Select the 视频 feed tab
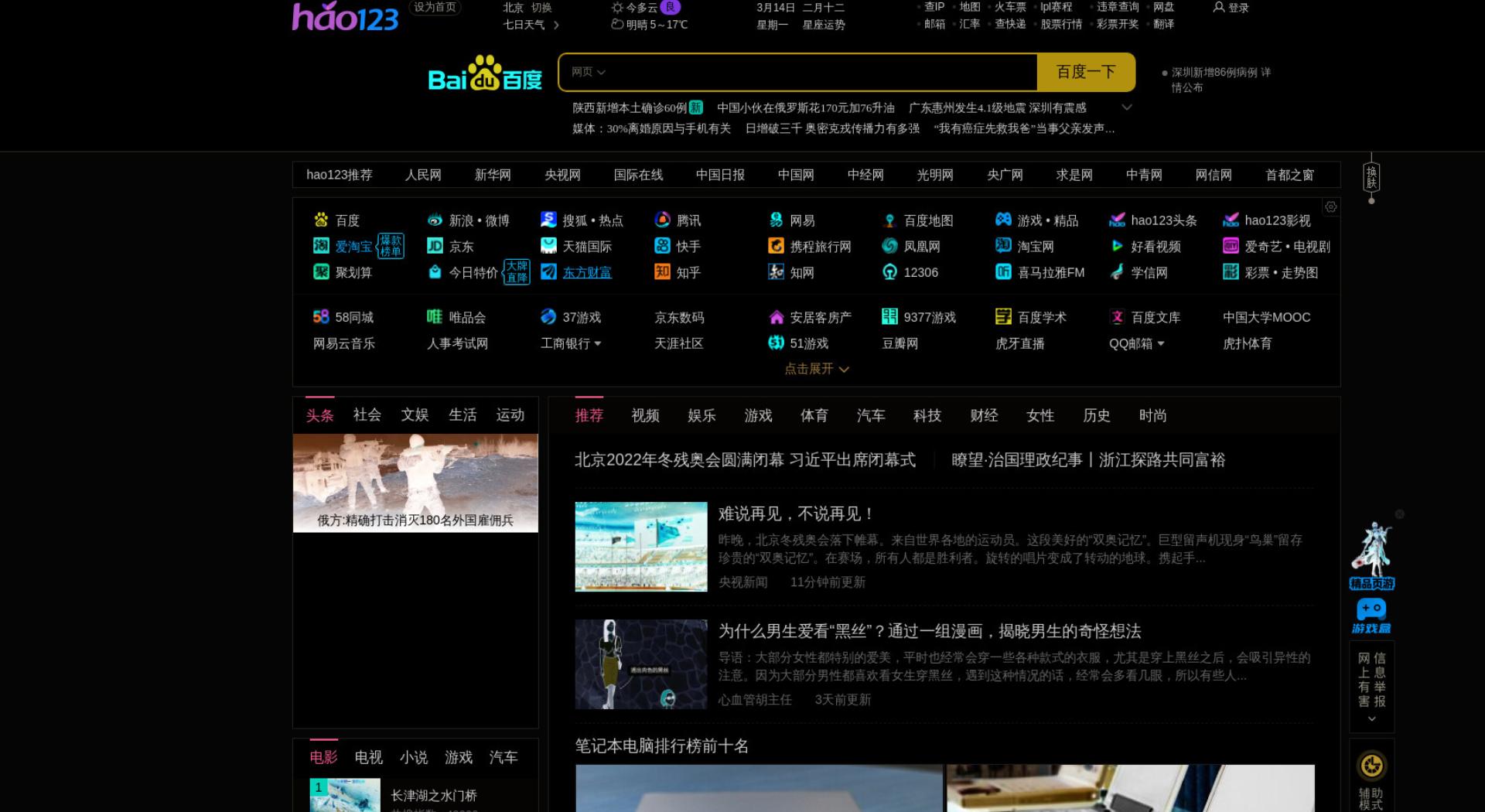The image size is (1485, 812). click(x=645, y=415)
